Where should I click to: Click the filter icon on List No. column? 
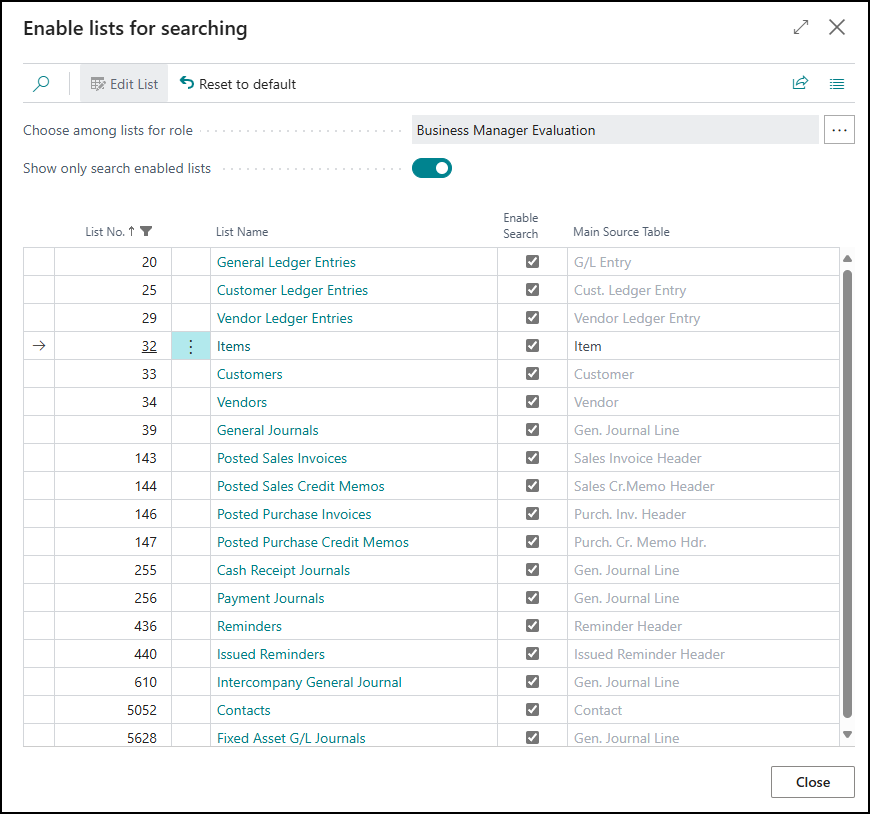pos(146,231)
